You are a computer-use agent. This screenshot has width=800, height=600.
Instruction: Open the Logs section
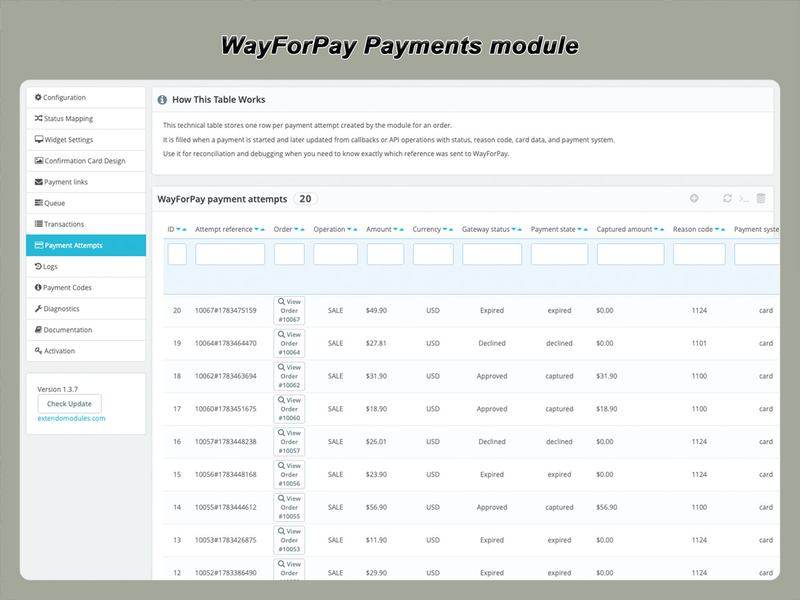(x=86, y=266)
